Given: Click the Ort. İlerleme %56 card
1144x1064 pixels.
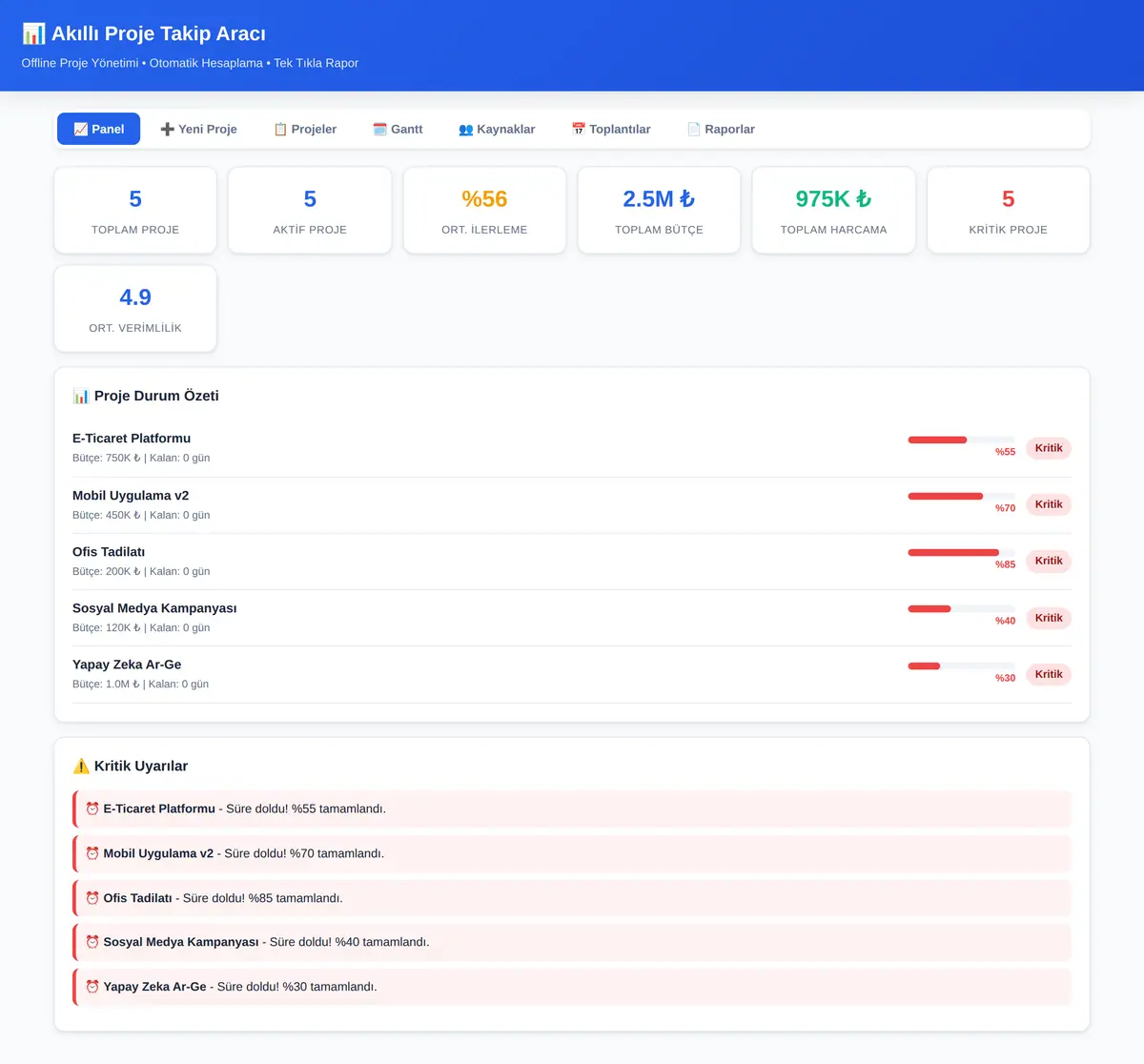Looking at the screenshot, I should pos(484,211).
